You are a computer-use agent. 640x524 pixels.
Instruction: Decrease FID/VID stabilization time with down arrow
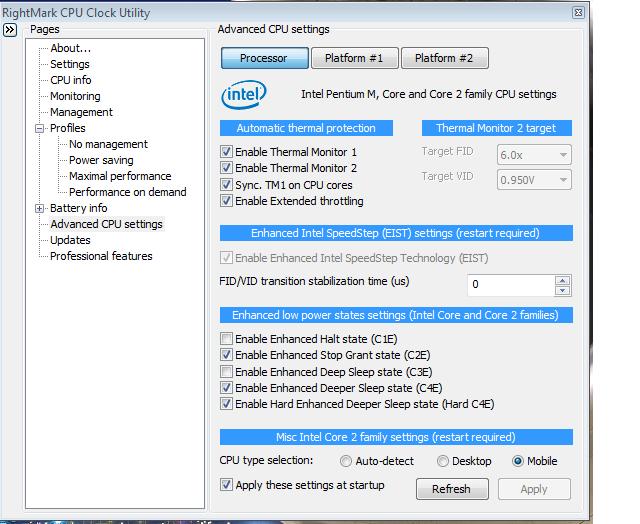click(x=562, y=290)
